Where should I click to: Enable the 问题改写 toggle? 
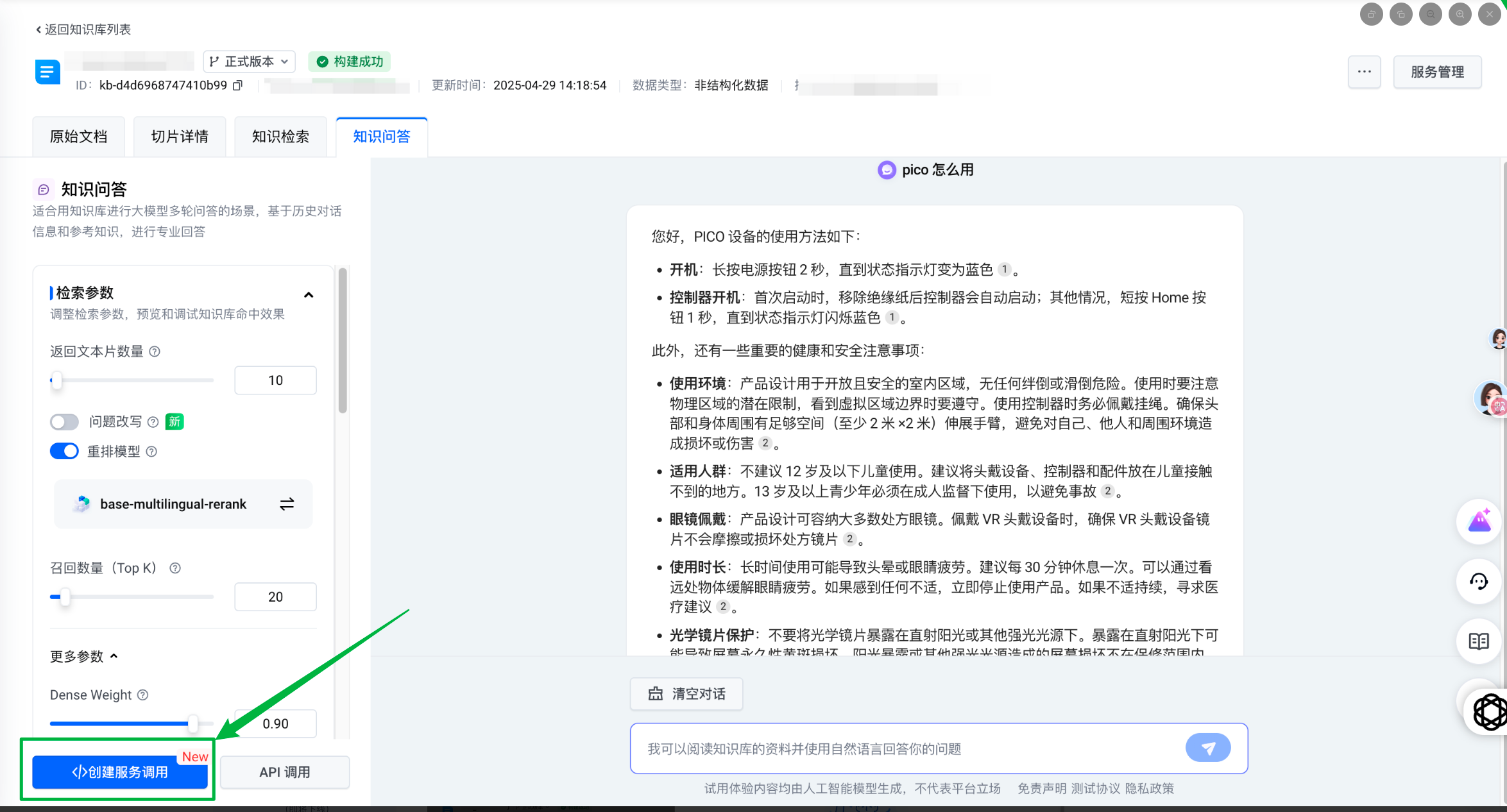(x=64, y=421)
